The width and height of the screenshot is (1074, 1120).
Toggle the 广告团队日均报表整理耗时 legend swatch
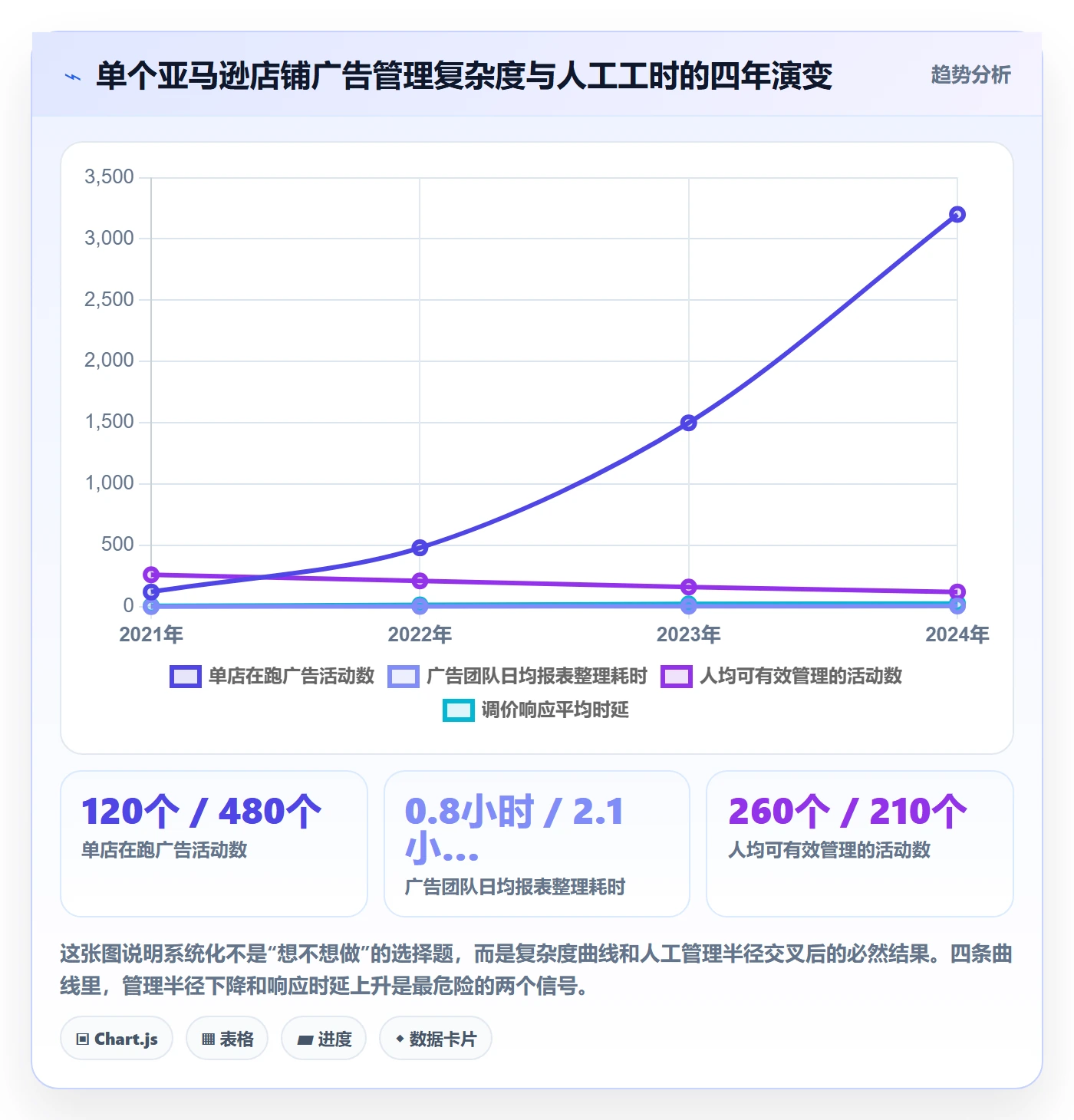tap(404, 676)
